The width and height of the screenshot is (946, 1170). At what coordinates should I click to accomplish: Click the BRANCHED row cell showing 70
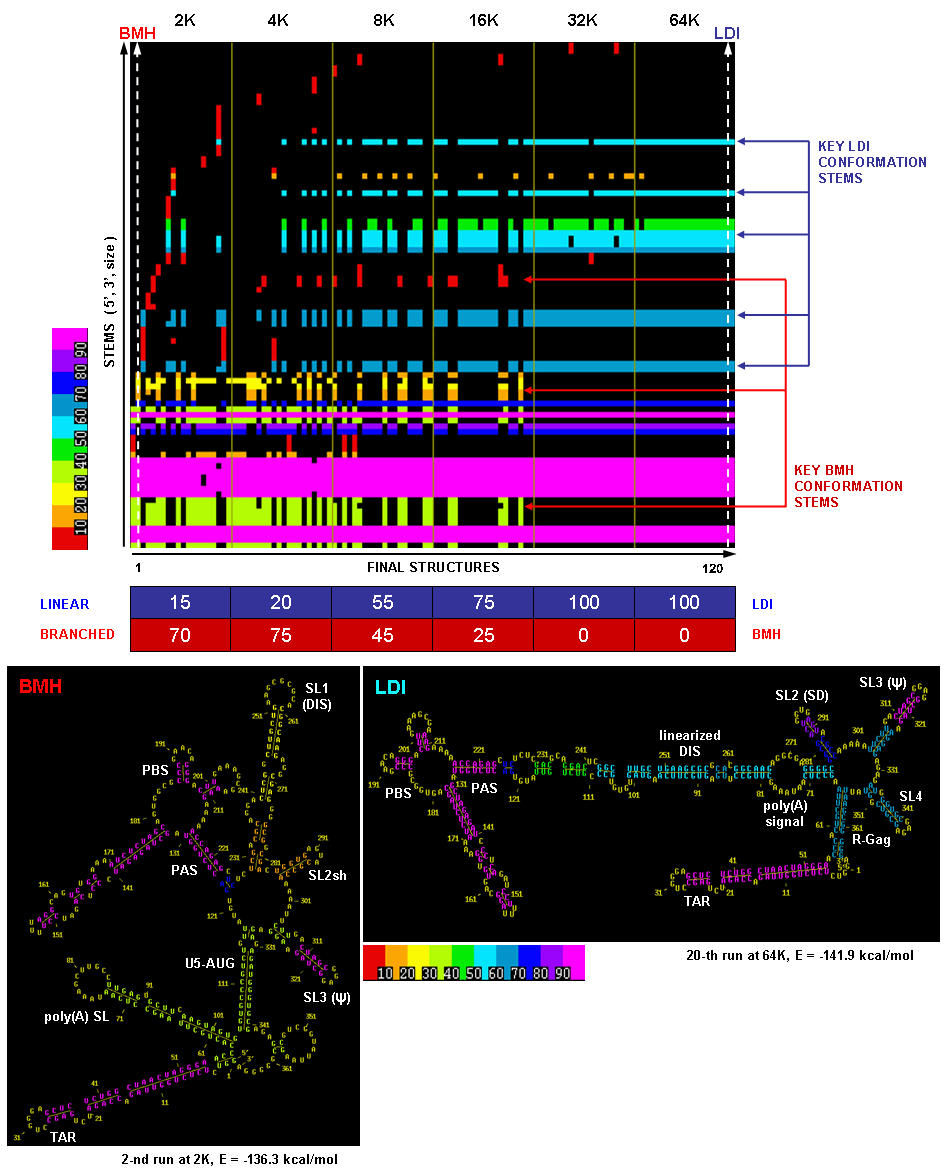tap(180, 634)
